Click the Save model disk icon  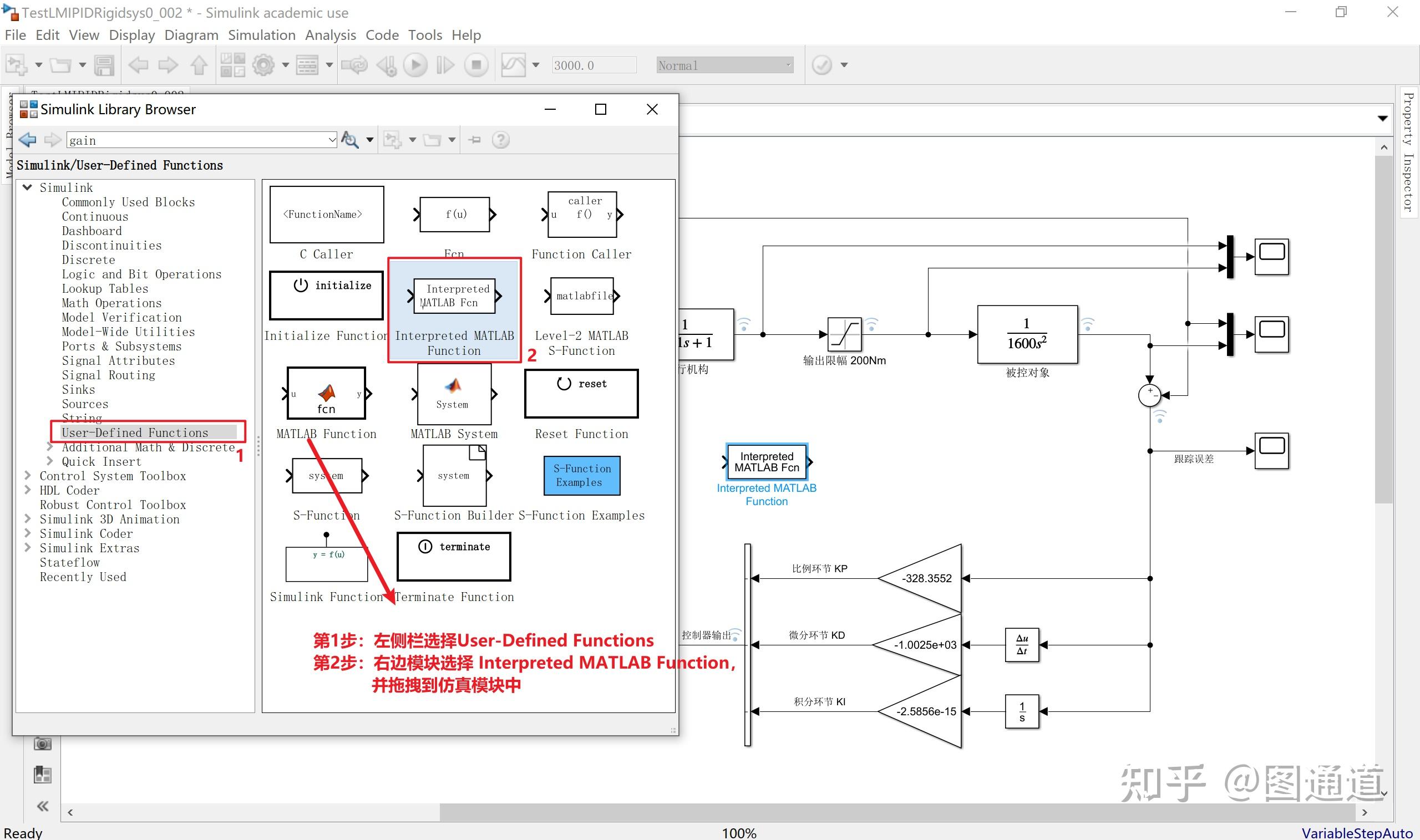[104, 65]
